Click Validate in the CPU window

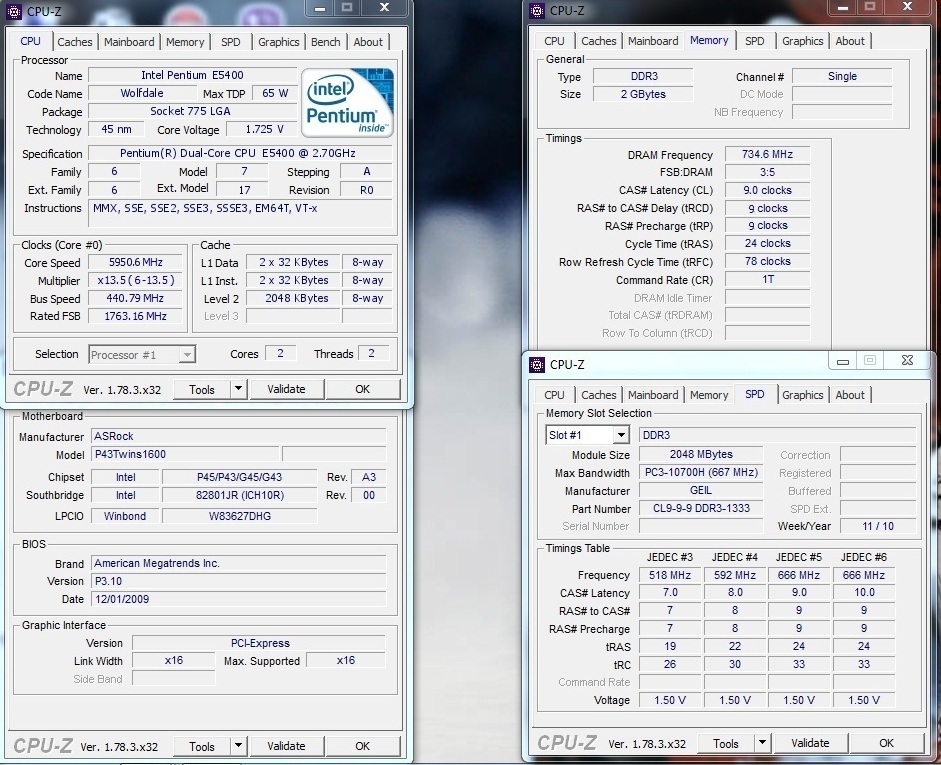[286, 389]
